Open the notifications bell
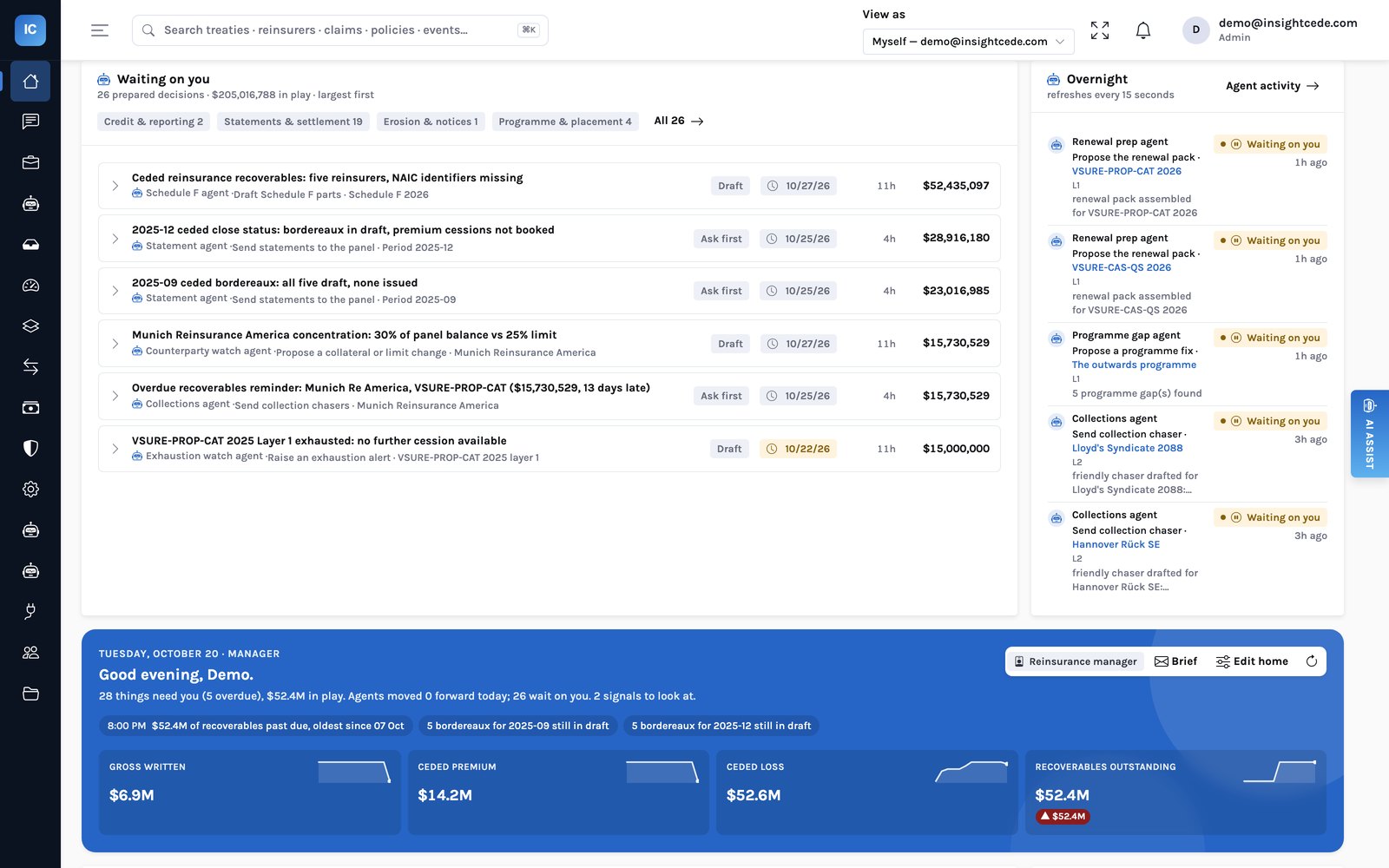The width and height of the screenshot is (1389, 868). (1143, 30)
